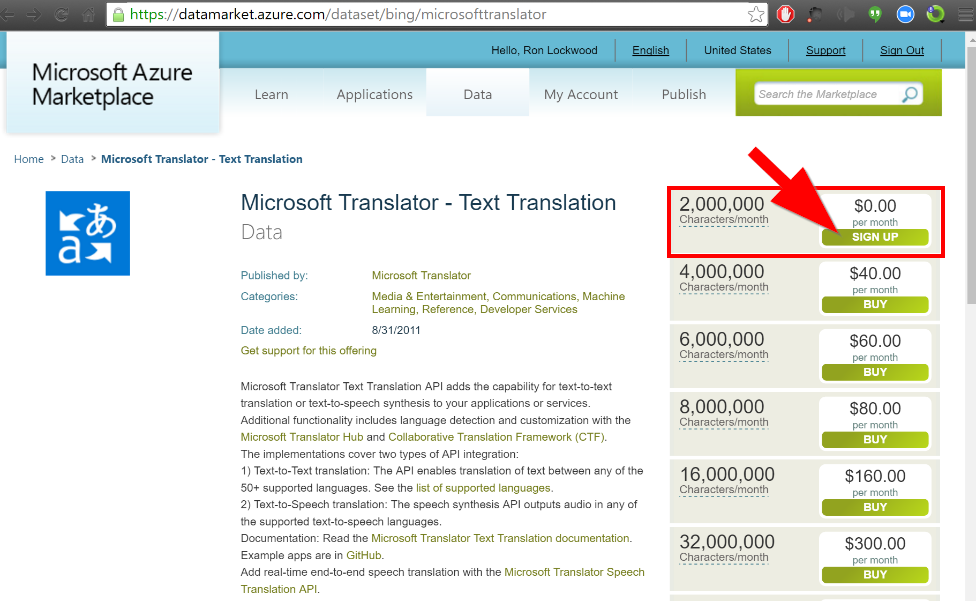This screenshot has height=601, width=976.
Task: Open the My Account tab
Action: pos(580,95)
